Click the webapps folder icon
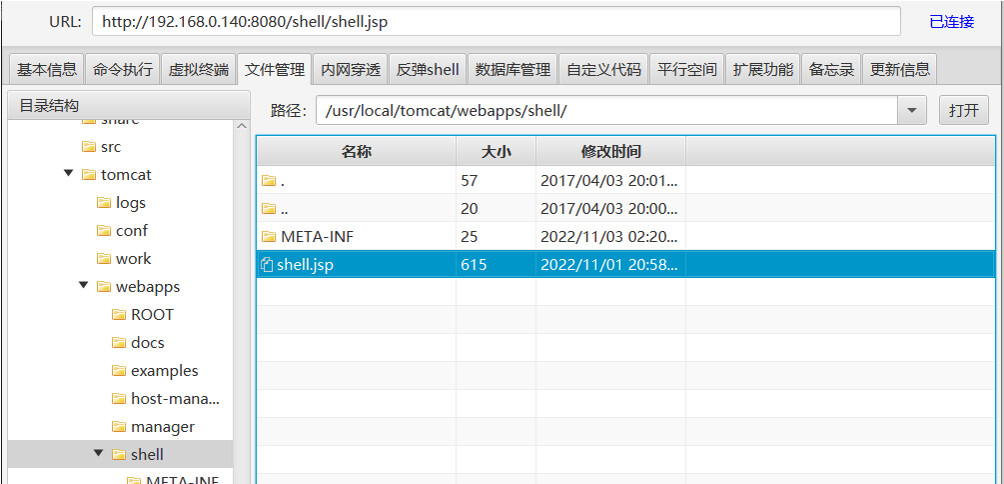Viewport: 1004px width, 484px height. (104, 287)
